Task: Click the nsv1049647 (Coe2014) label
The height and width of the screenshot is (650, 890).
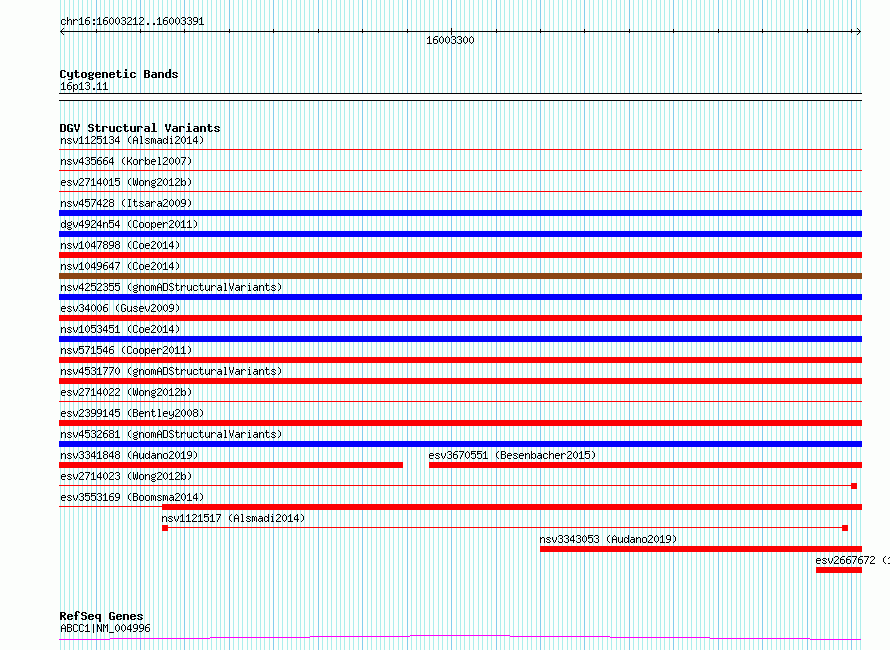Action: 120,266
